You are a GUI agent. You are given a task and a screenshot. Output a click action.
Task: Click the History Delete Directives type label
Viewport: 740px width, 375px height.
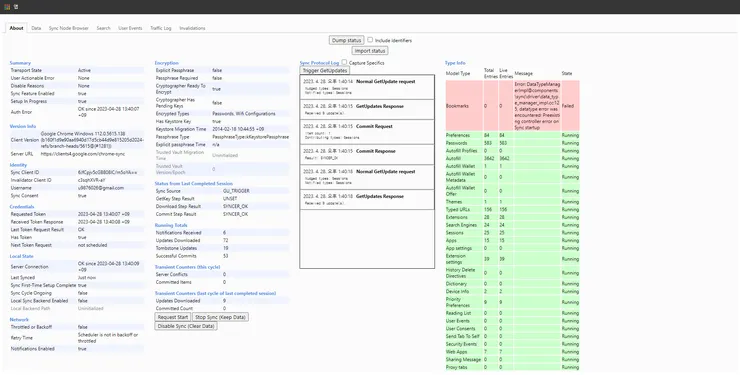click(461, 273)
